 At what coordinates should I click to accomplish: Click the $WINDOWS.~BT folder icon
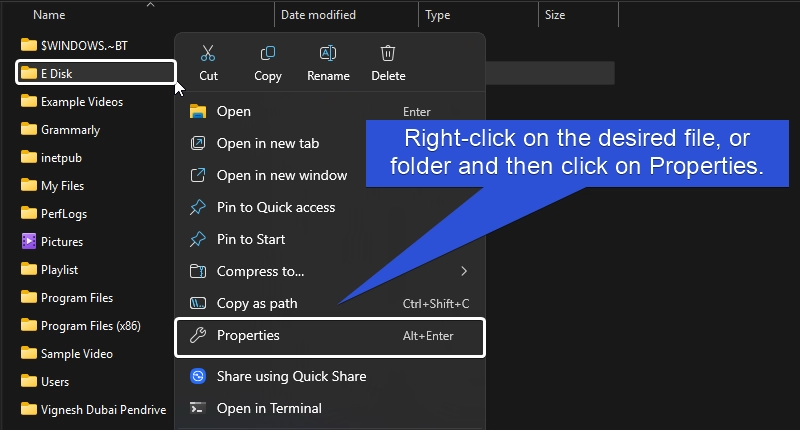(29, 45)
